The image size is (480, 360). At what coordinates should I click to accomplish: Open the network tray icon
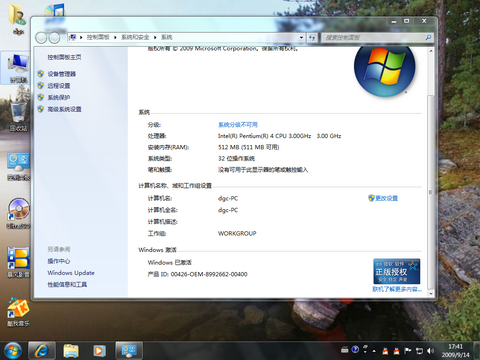[x=419, y=351]
